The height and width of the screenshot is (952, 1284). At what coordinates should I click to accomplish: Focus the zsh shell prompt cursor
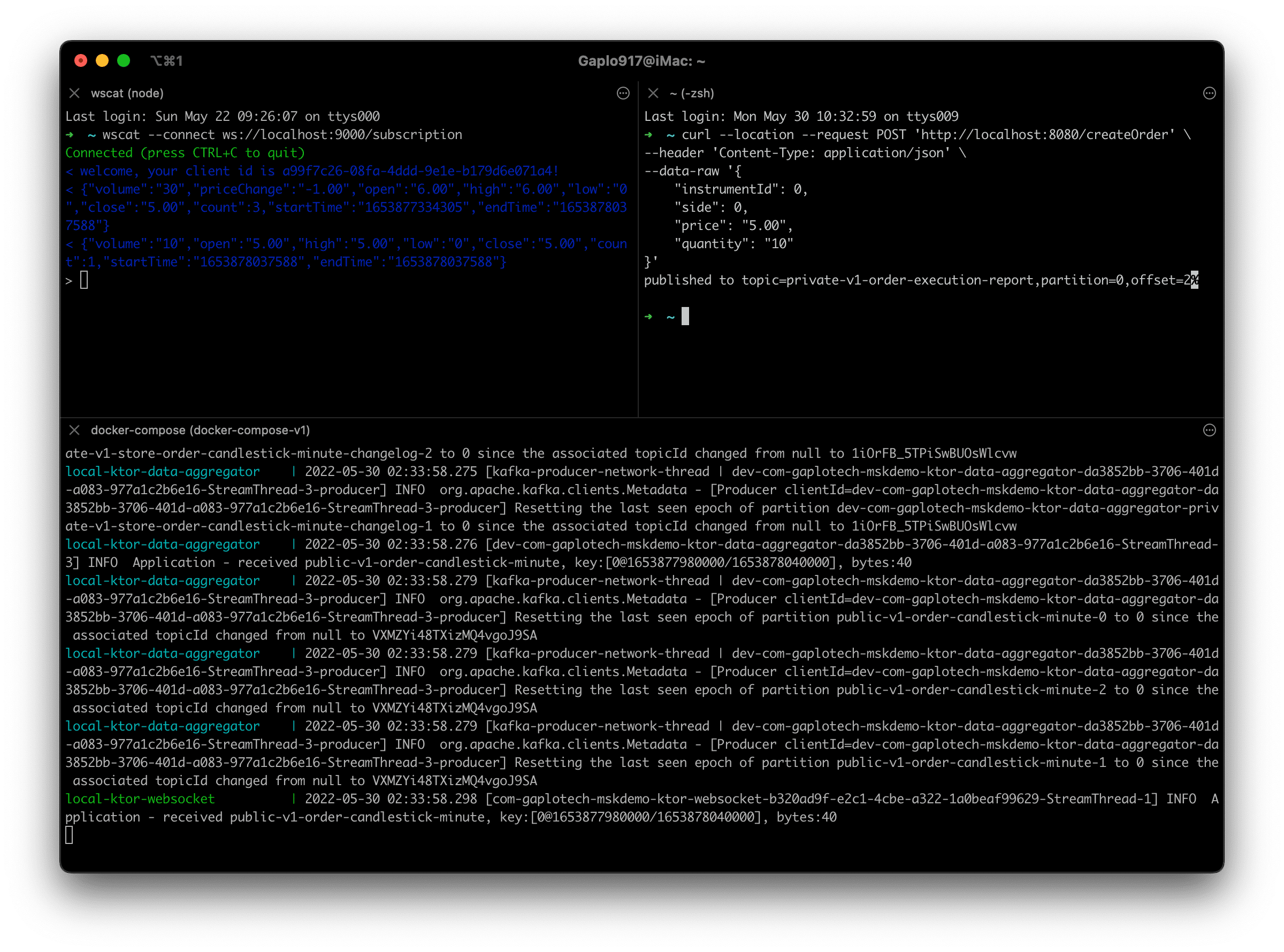[x=685, y=317]
